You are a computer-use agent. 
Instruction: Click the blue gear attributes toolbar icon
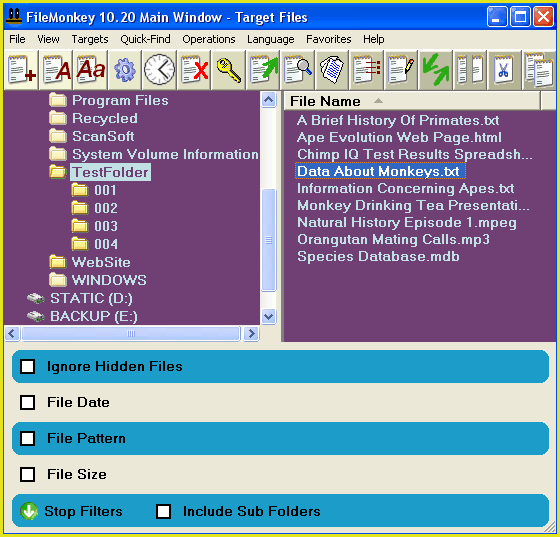[x=125, y=70]
